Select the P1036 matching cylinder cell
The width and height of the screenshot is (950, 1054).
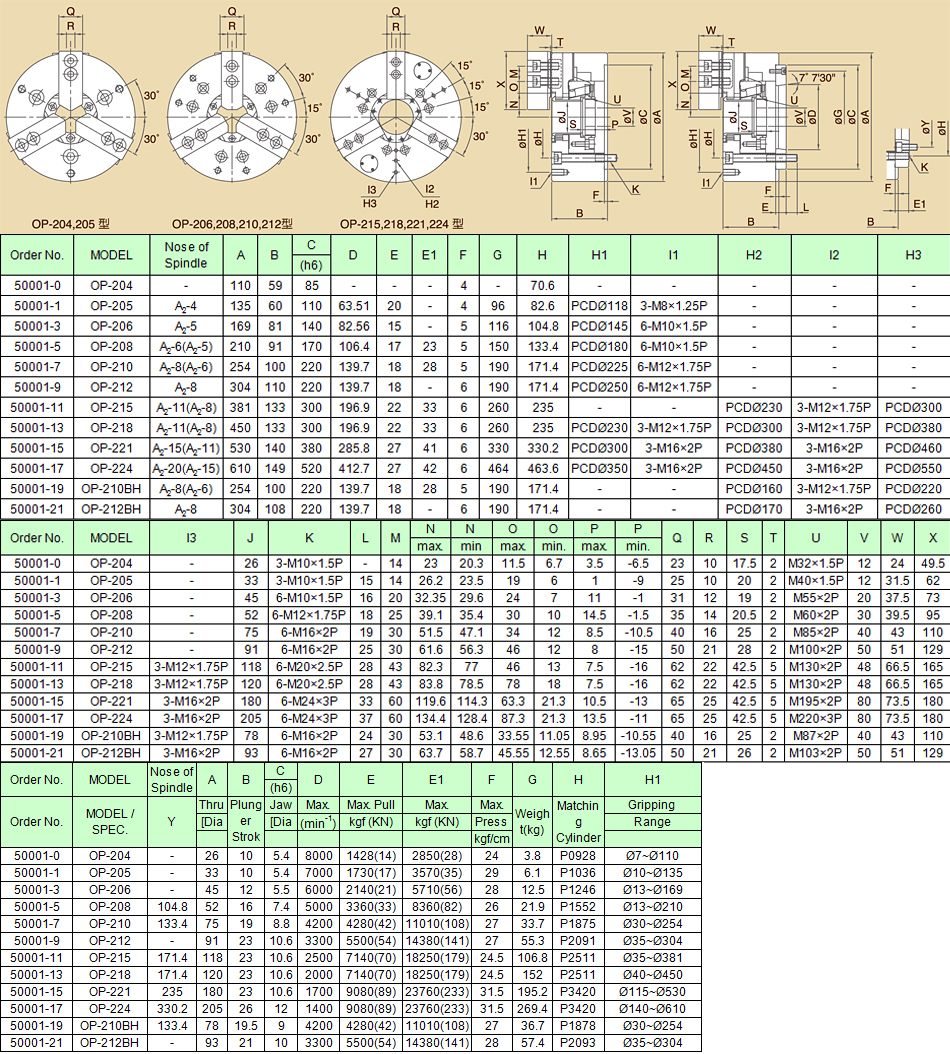578,873
